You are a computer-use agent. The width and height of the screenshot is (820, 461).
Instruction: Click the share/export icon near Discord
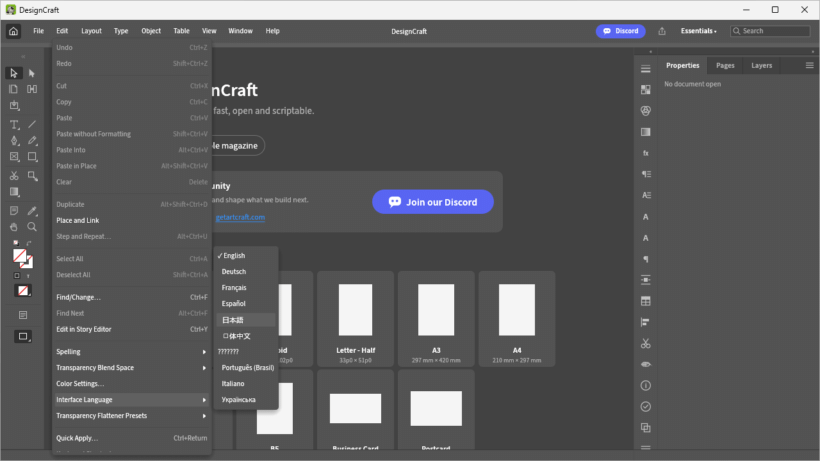[662, 31]
